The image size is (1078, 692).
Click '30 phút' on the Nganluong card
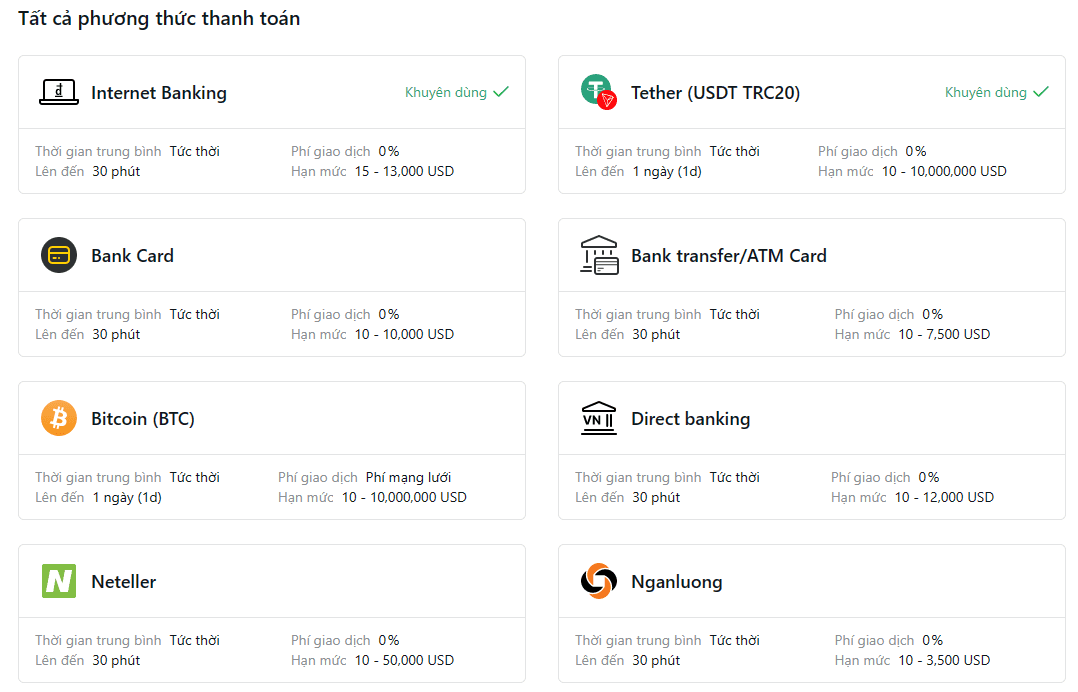pyautogui.click(x=656, y=660)
